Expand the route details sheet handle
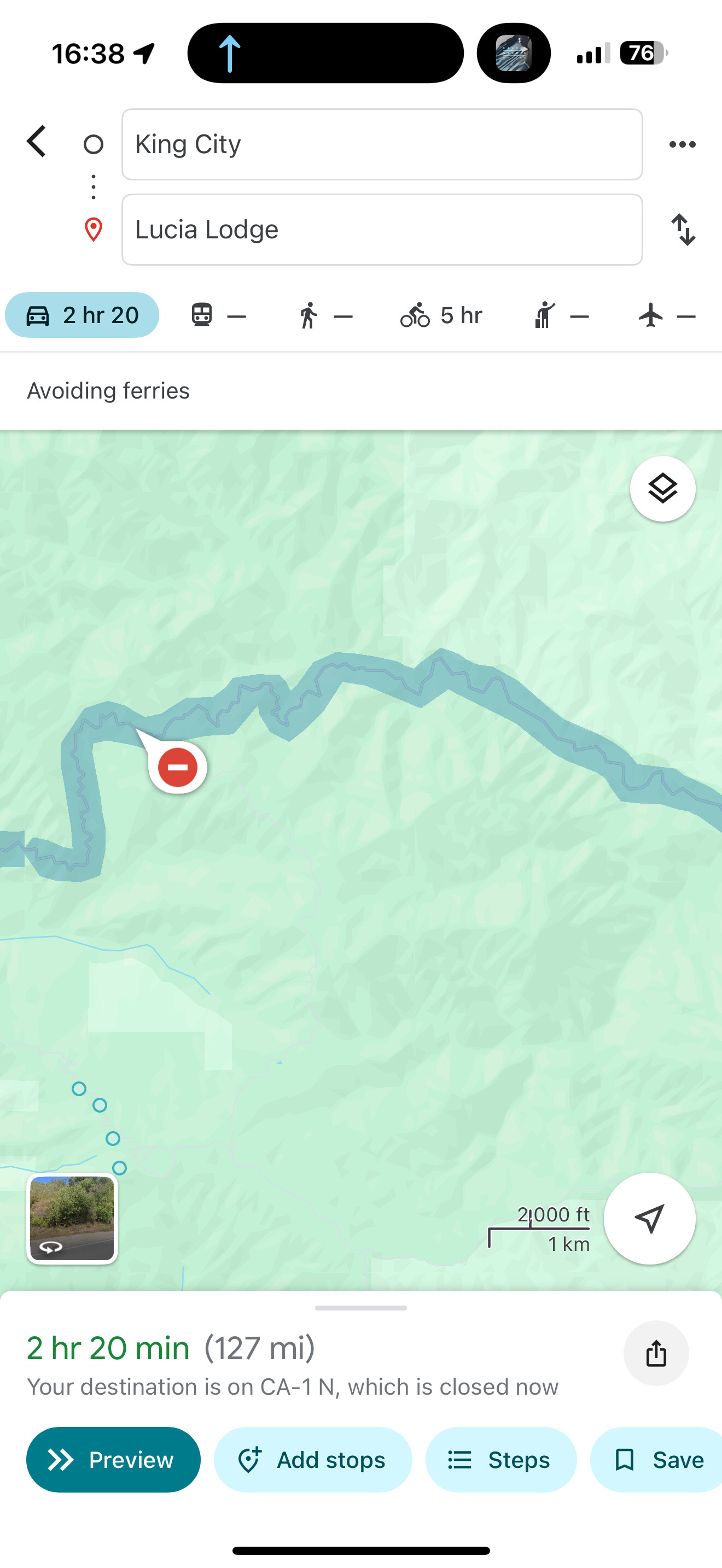Viewport: 722px width, 1568px height. coord(361,1308)
